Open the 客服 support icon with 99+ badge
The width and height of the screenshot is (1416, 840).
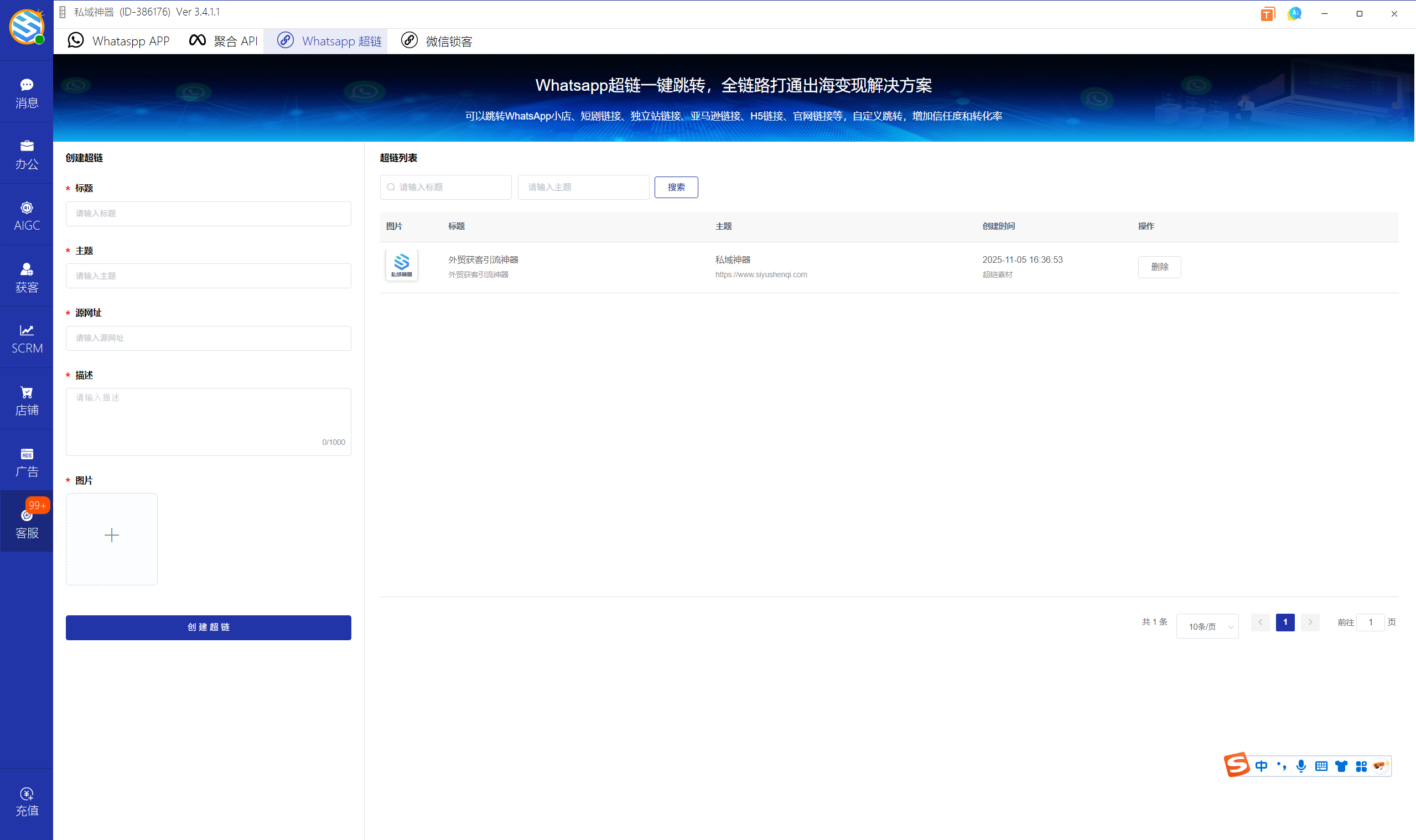click(27, 523)
